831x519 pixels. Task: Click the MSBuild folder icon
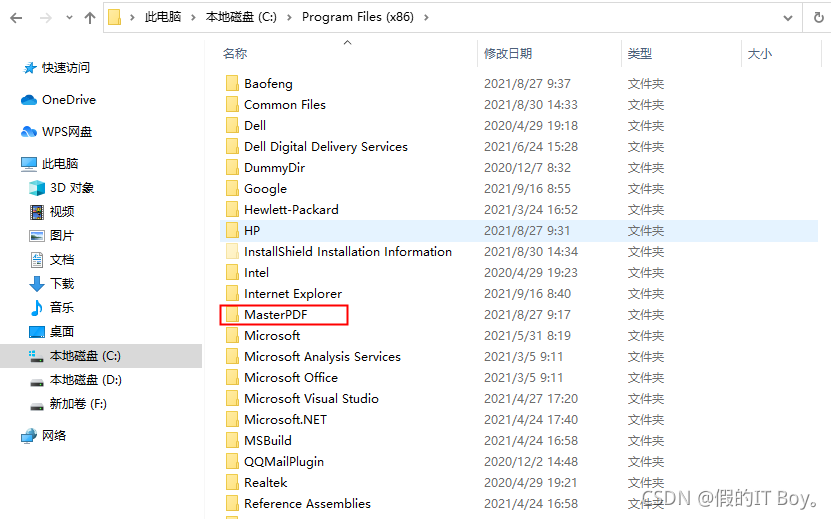[x=232, y=441]
